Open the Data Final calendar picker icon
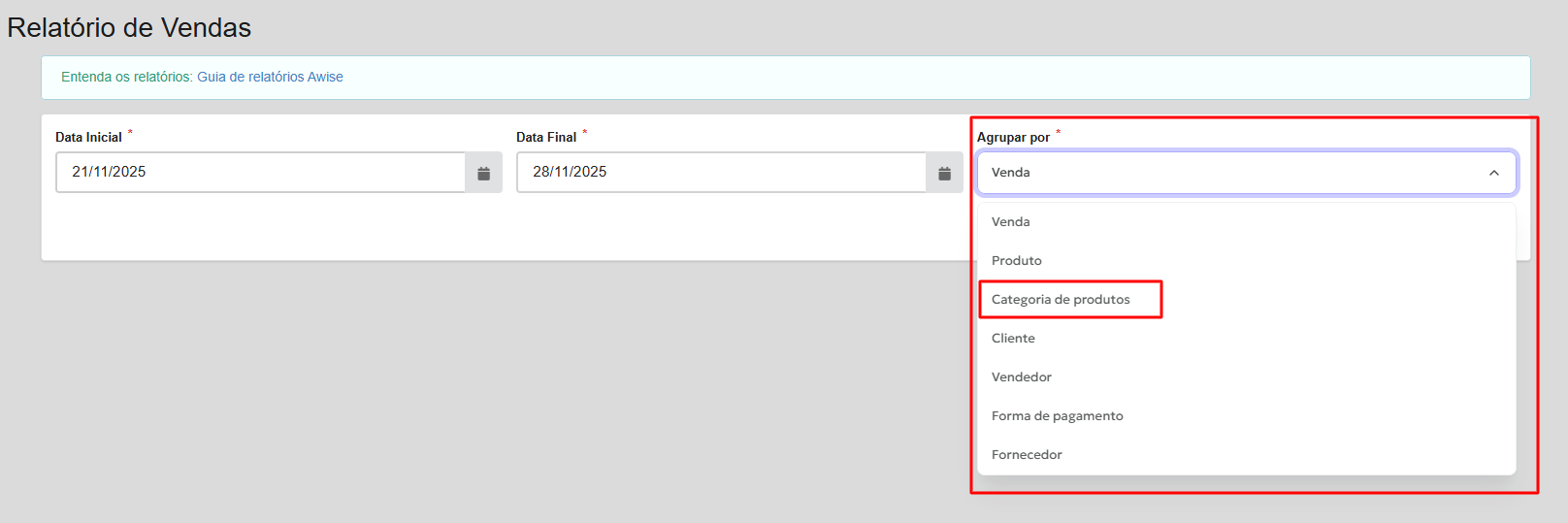This screenshot has width=1568, height=523. [944, 173]
